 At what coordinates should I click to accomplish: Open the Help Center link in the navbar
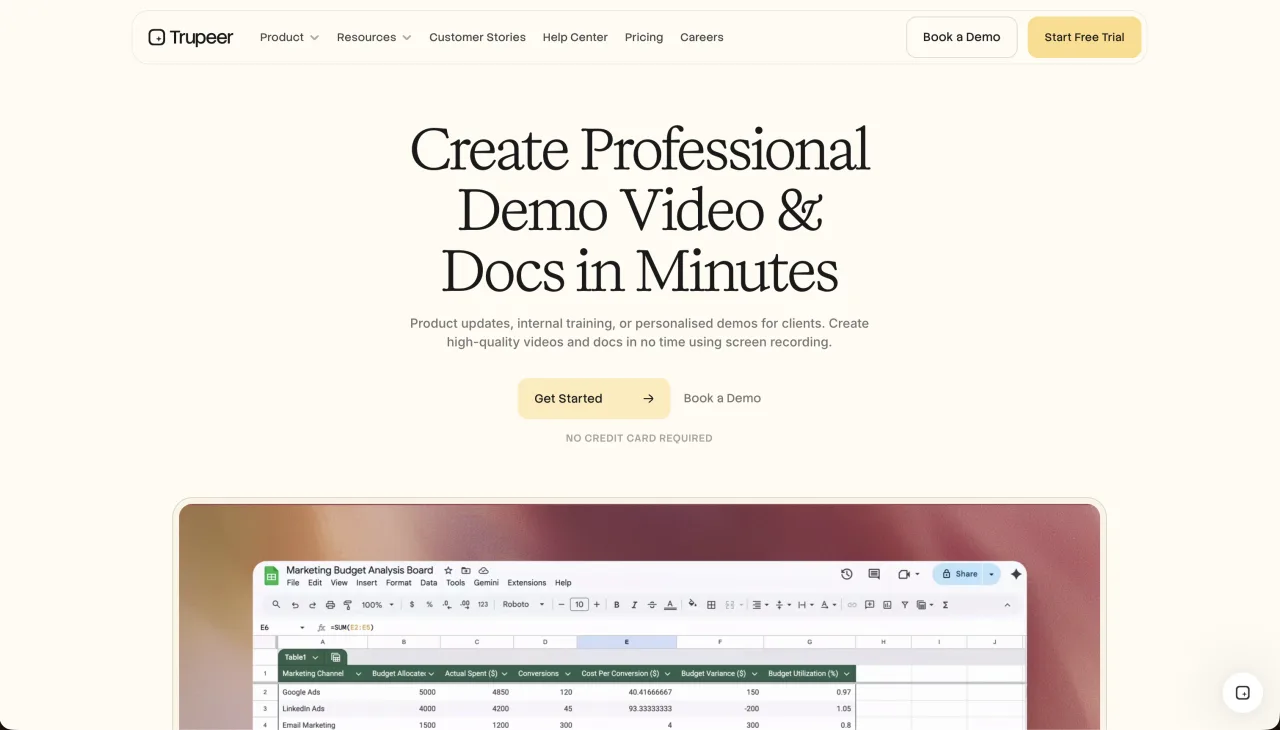tap(575, 37)
